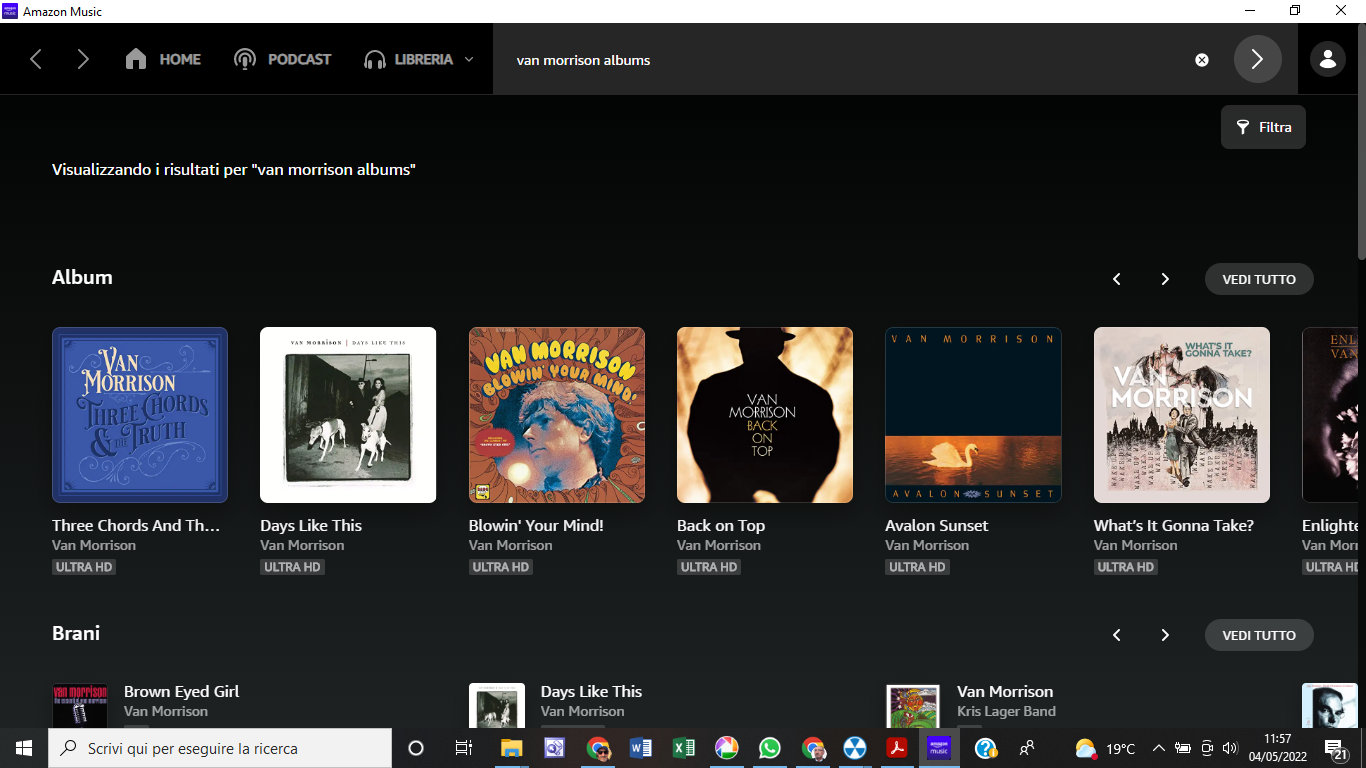Open the taskbar clock showing 11:57
Screen dimensions: 1366x768
point(1277,748)
